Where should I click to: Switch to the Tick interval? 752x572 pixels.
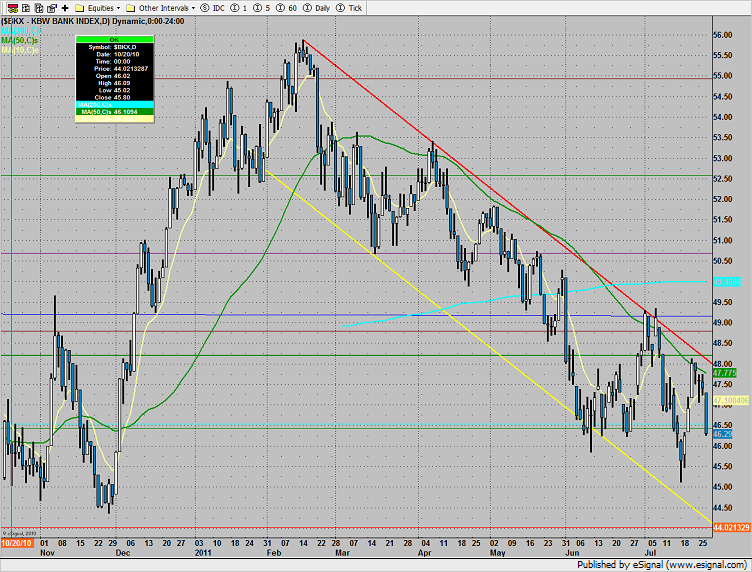point(349,8)
